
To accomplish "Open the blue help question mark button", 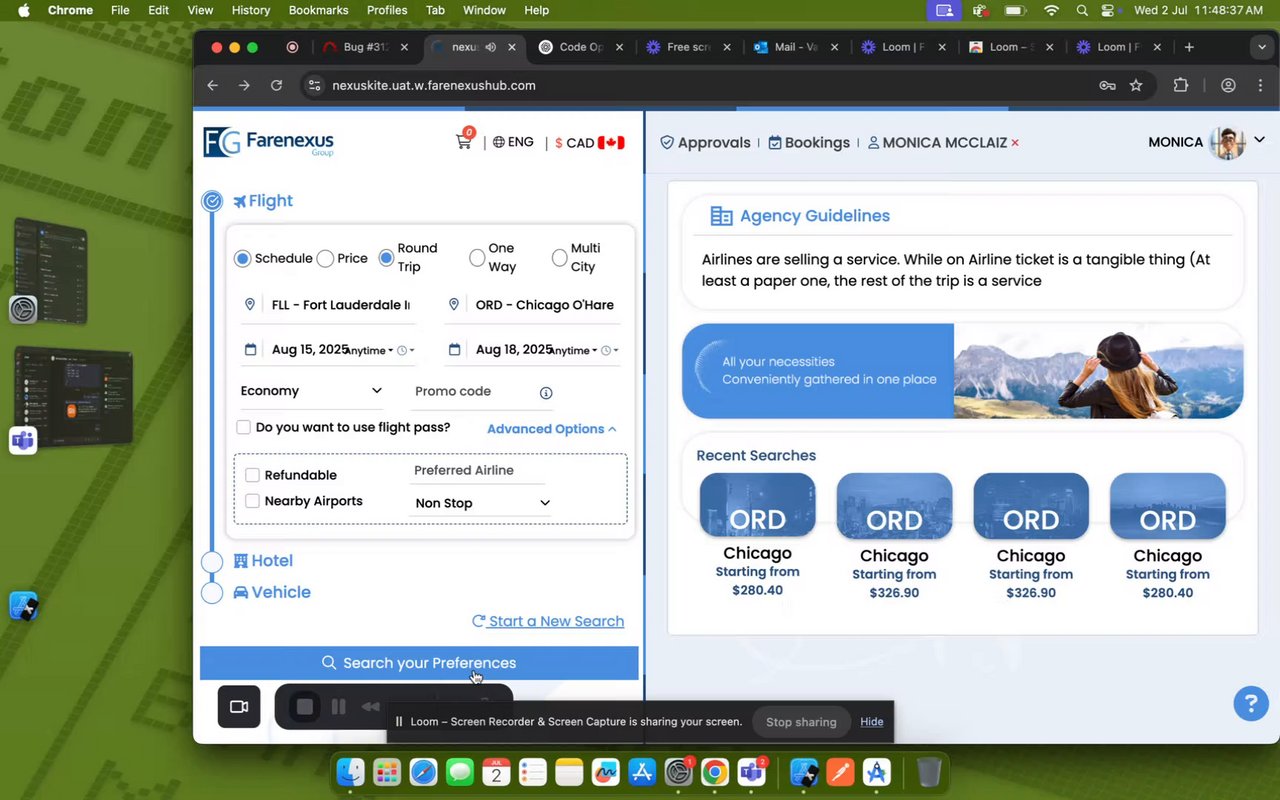I will coord(1251,703).
